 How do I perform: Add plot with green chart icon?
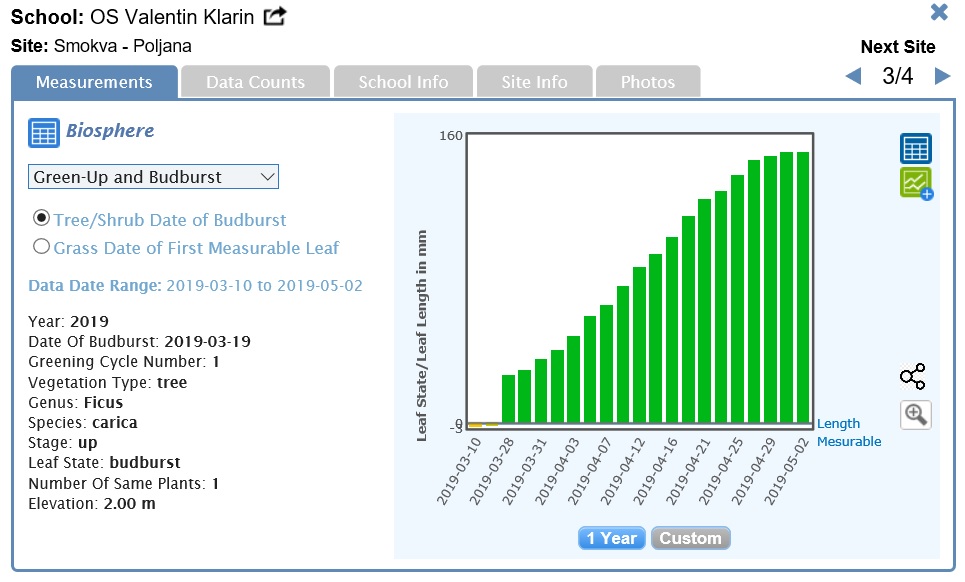coord(915,184)
